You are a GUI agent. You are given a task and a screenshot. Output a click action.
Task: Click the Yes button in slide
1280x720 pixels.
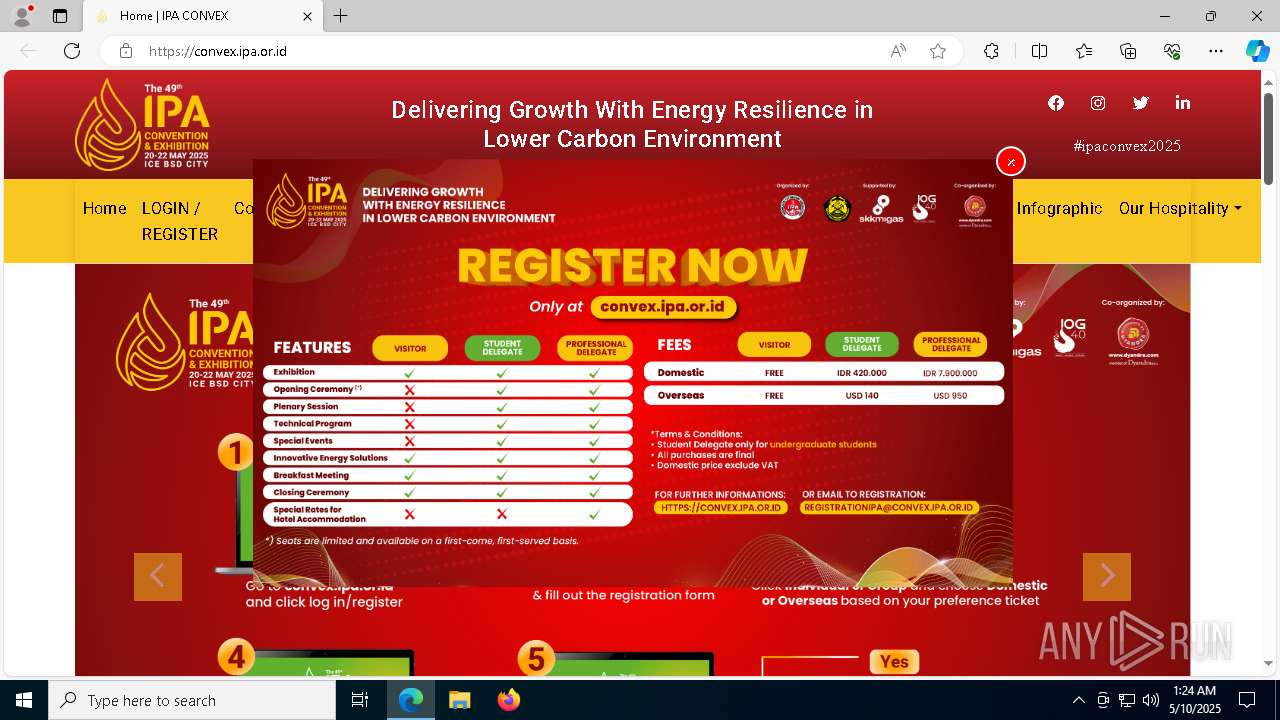point(895,661)
